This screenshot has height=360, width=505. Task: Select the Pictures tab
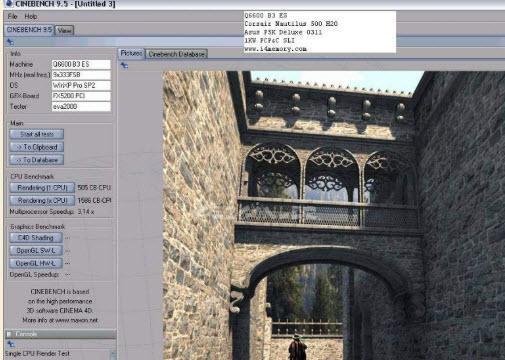[132, 53]
